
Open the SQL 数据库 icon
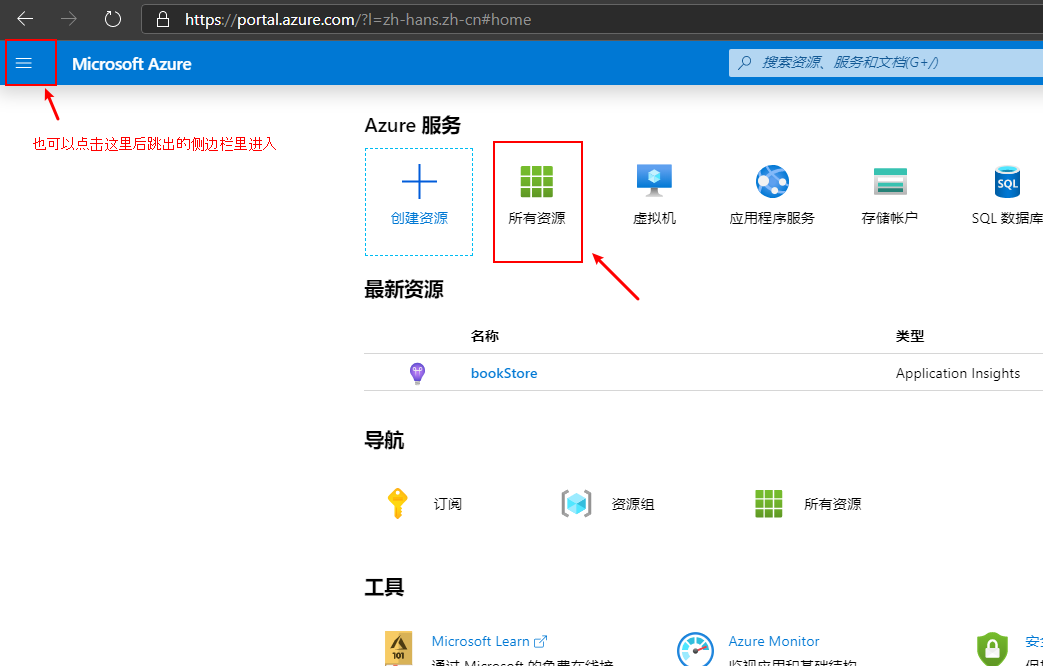[1007, 181]
